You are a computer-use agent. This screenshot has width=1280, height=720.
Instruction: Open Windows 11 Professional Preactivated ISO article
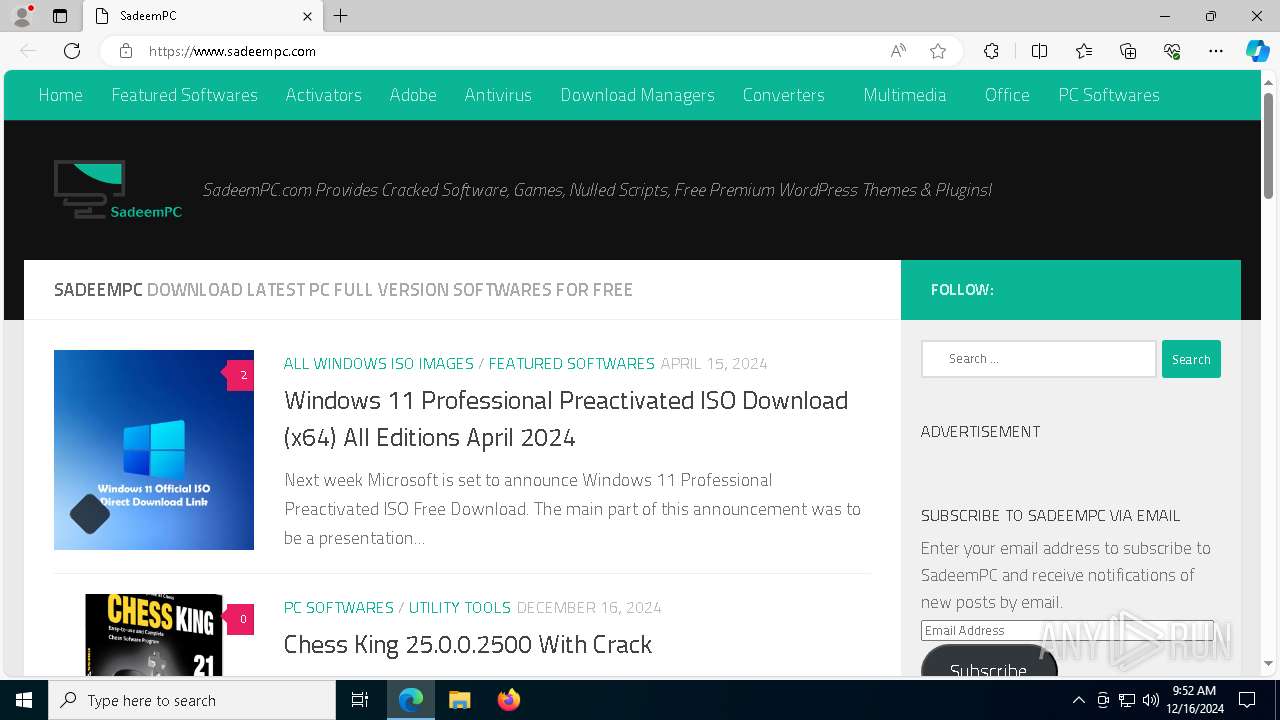[566, 419]
